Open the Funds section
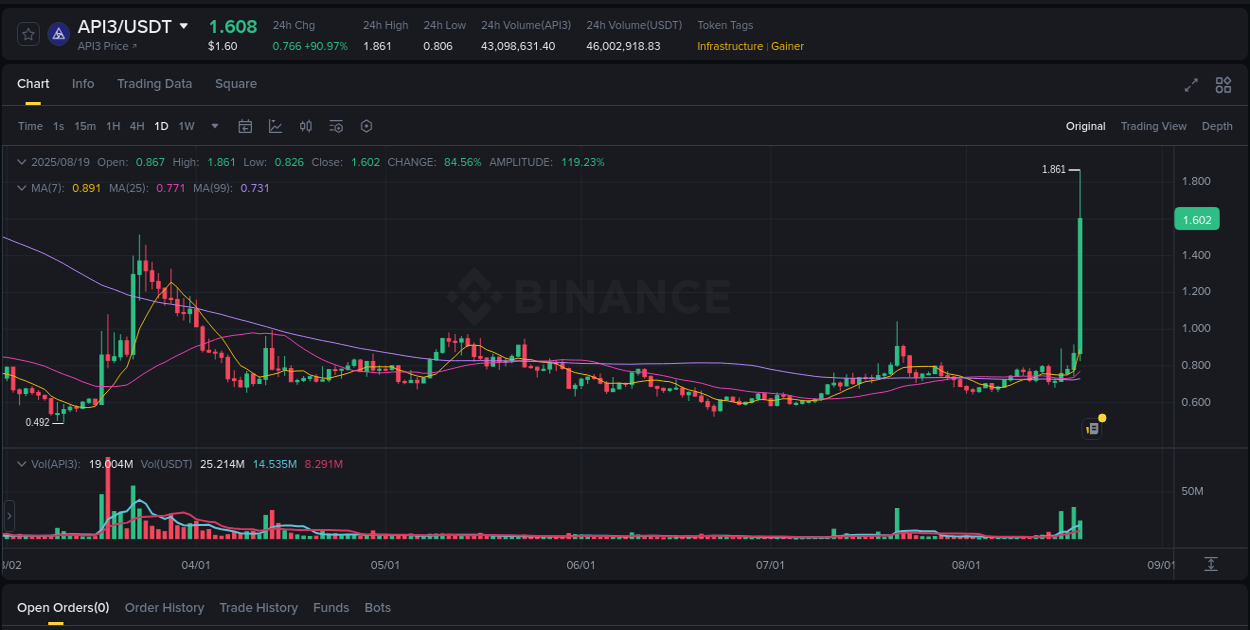The height and width of the screenshot is (630, 1250). click(331, 607)
